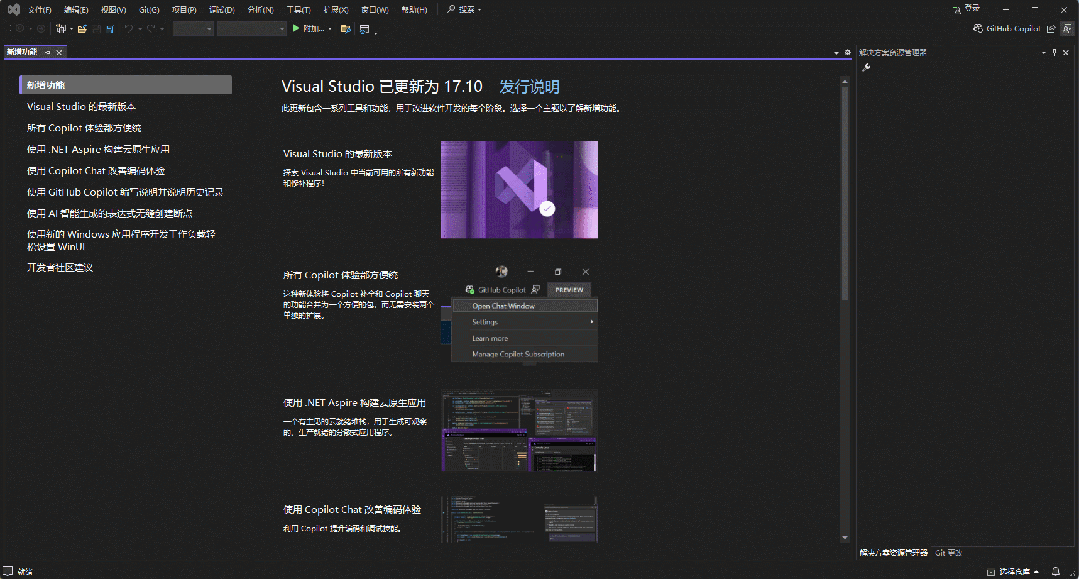Click the vertical scrollbar down arrow
Screen dimensions: 1079x579
(845, 538)
